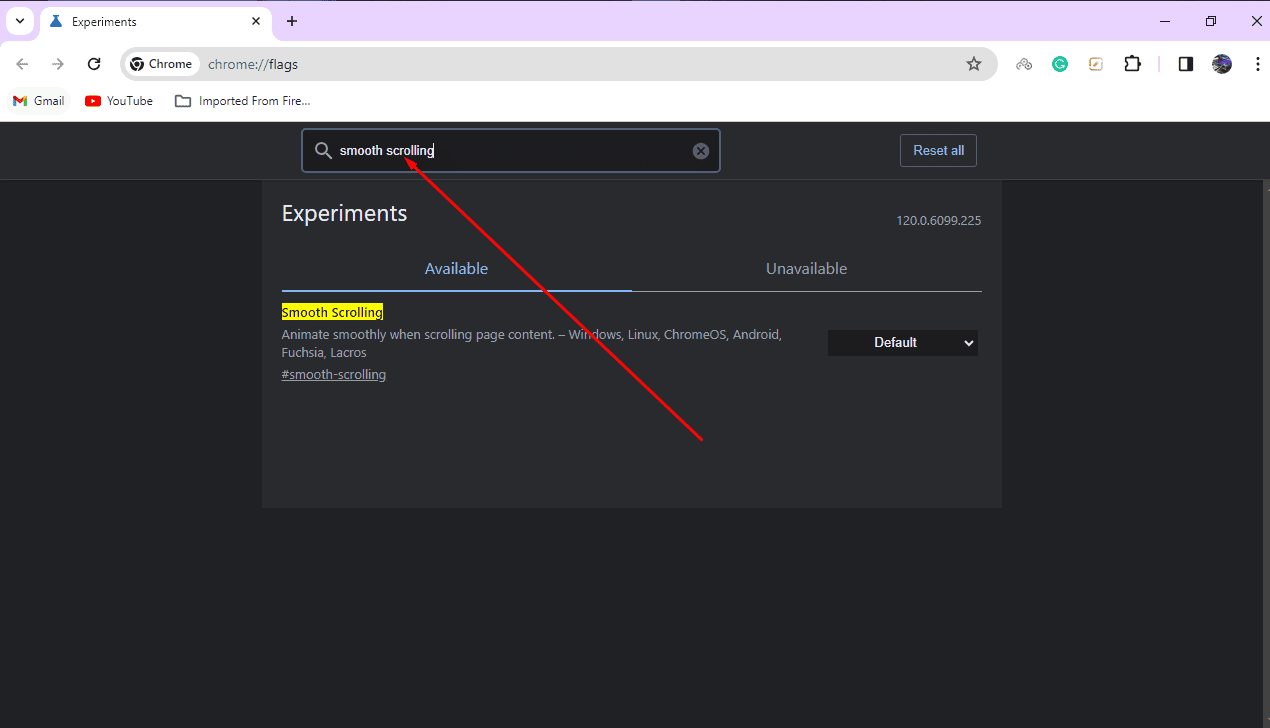1270x728 pixels.
Task: Open Chrome's three-dot menu
Action: pyautogui.click(x=1258, y=63)
